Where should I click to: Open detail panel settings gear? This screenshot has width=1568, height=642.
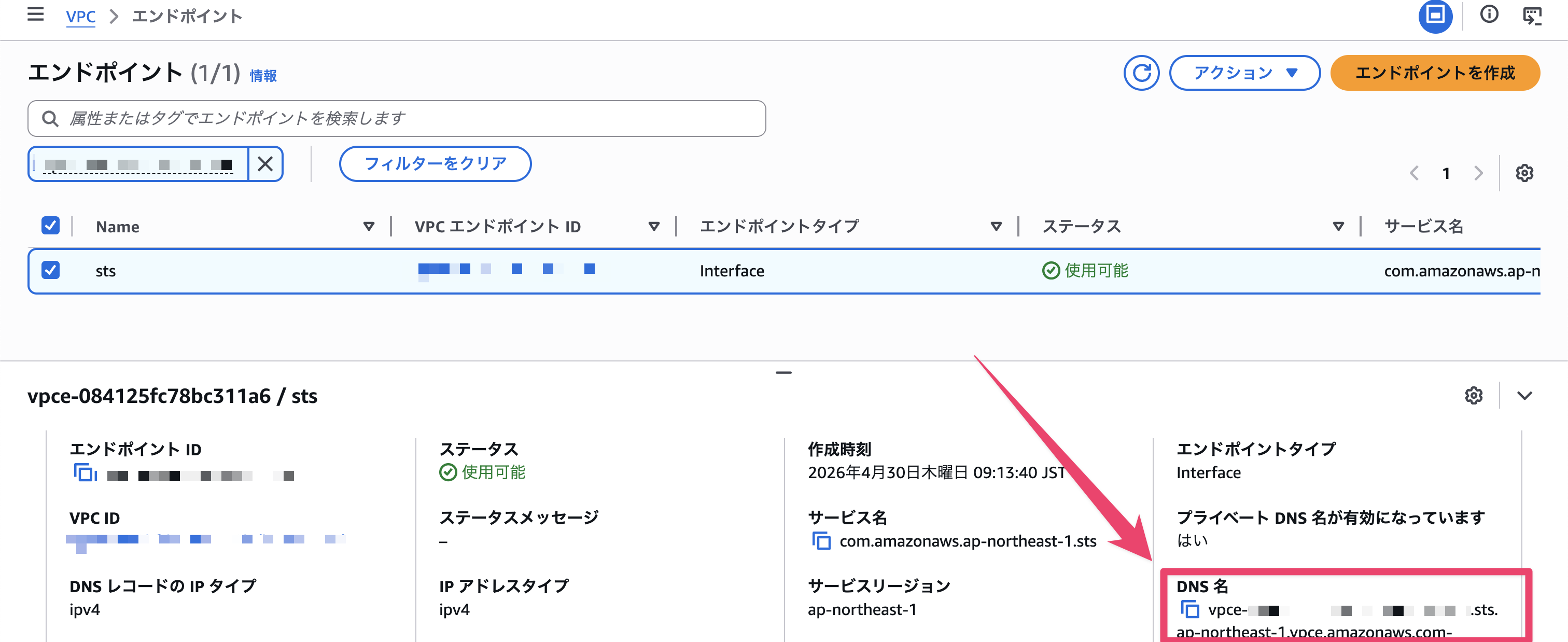[1473, 396]
